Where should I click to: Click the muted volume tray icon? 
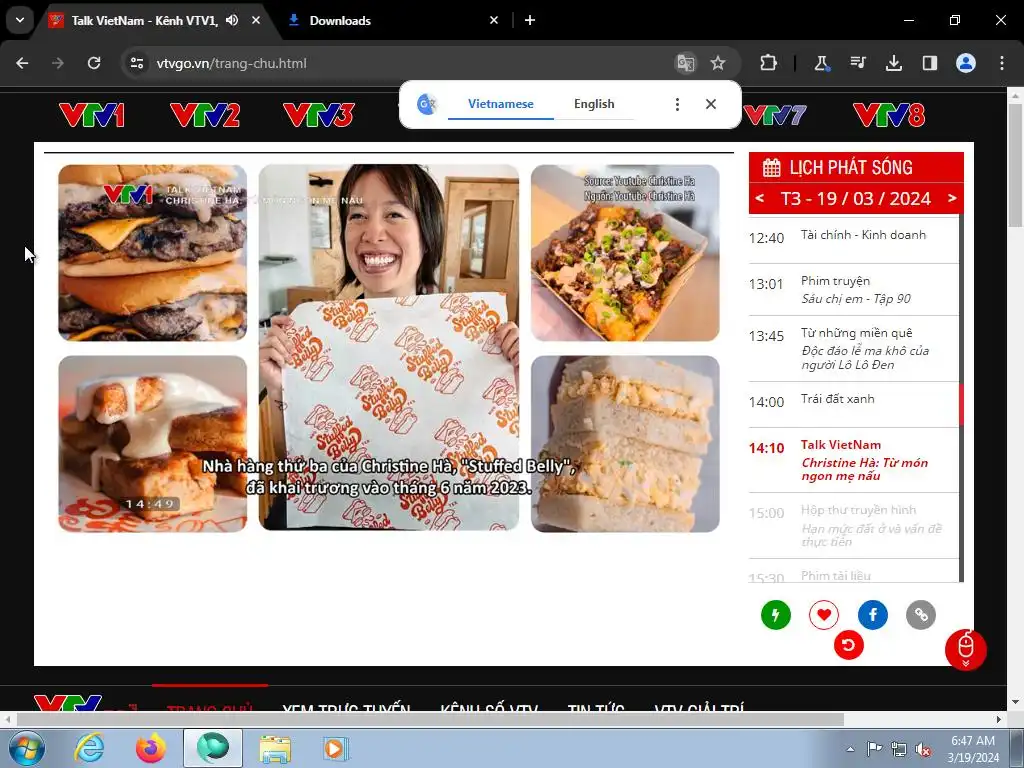pyautogui.click(x=923, y=750)
